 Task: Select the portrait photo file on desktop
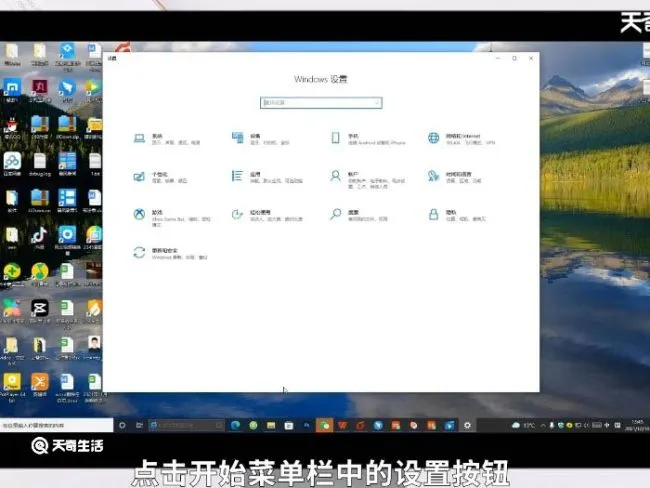point(94,347)
